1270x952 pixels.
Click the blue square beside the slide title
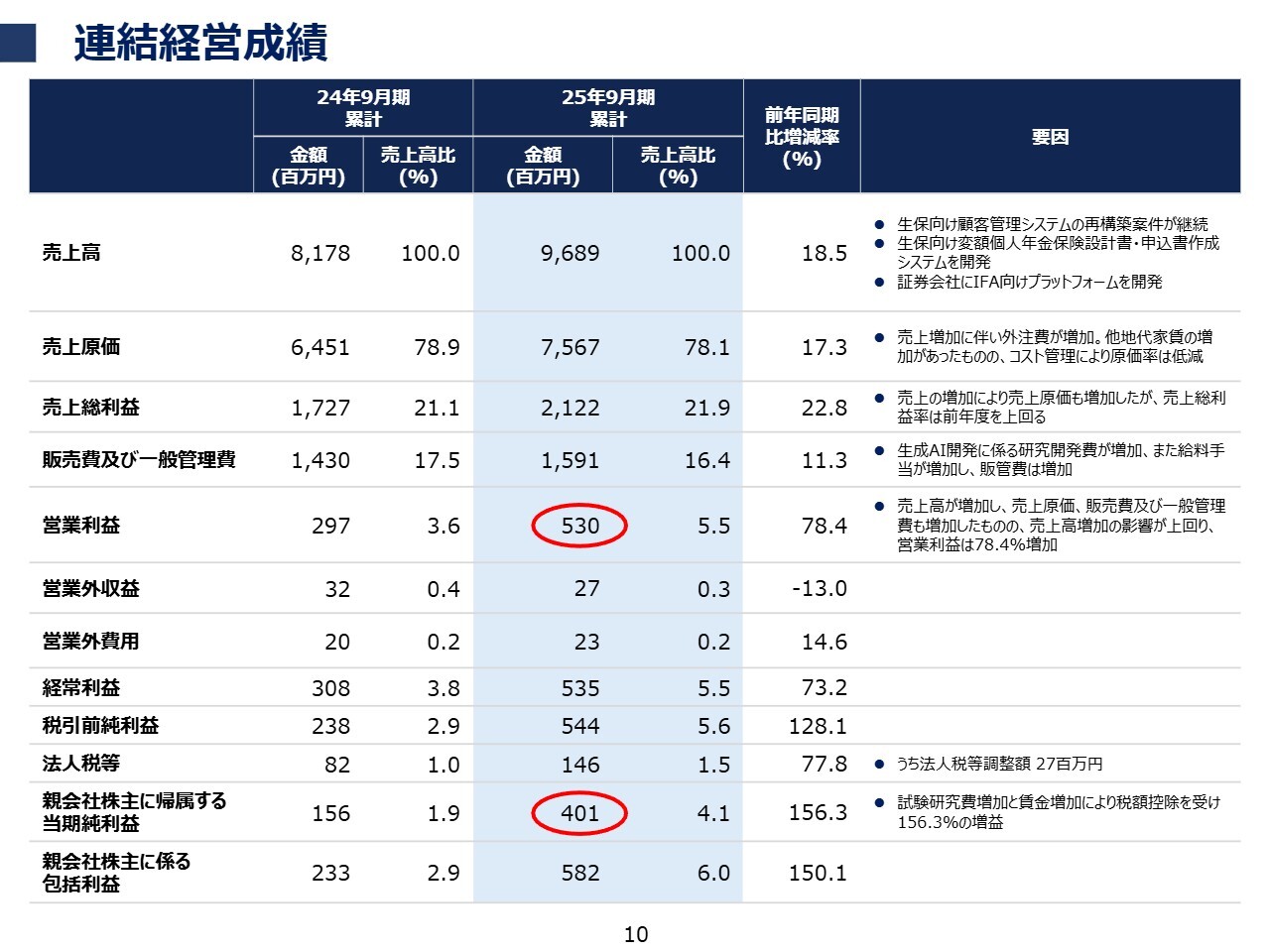[x=18, y=44]
